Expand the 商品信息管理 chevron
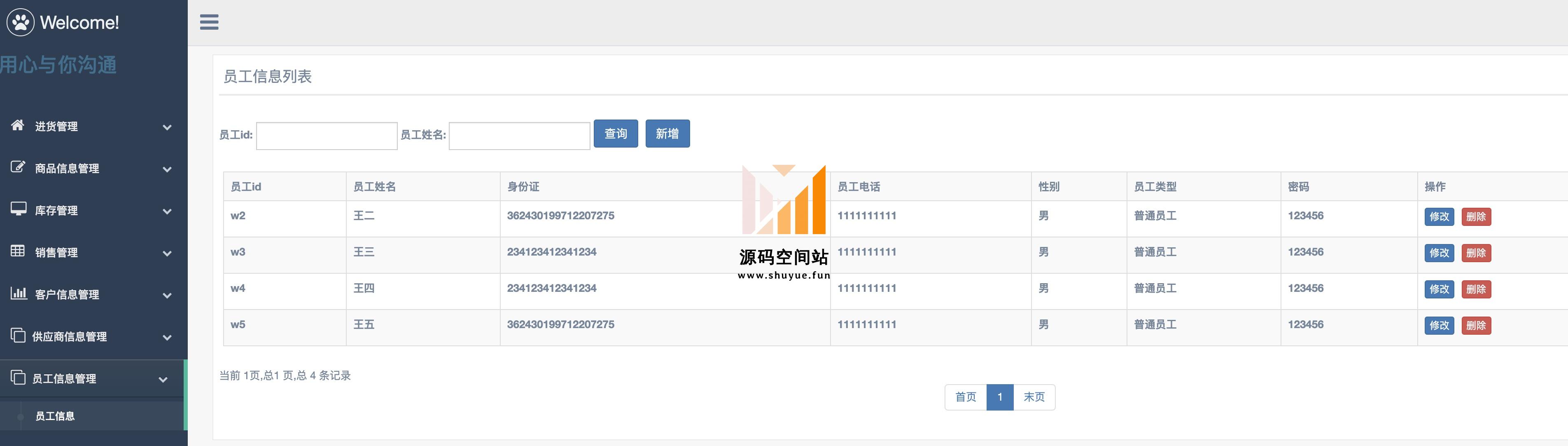The width and height of the screenshot is (1568, 446). (x=167, y=169)
